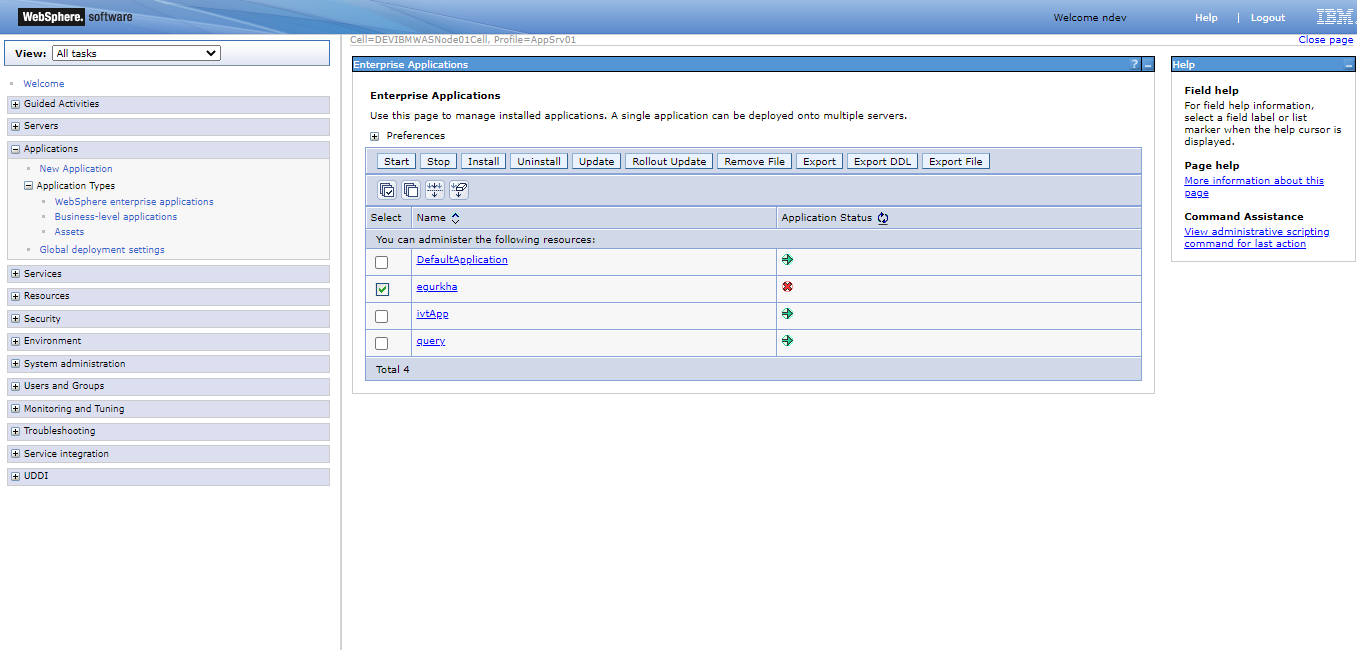Expand the UDDI section

[x=15, y=476]
